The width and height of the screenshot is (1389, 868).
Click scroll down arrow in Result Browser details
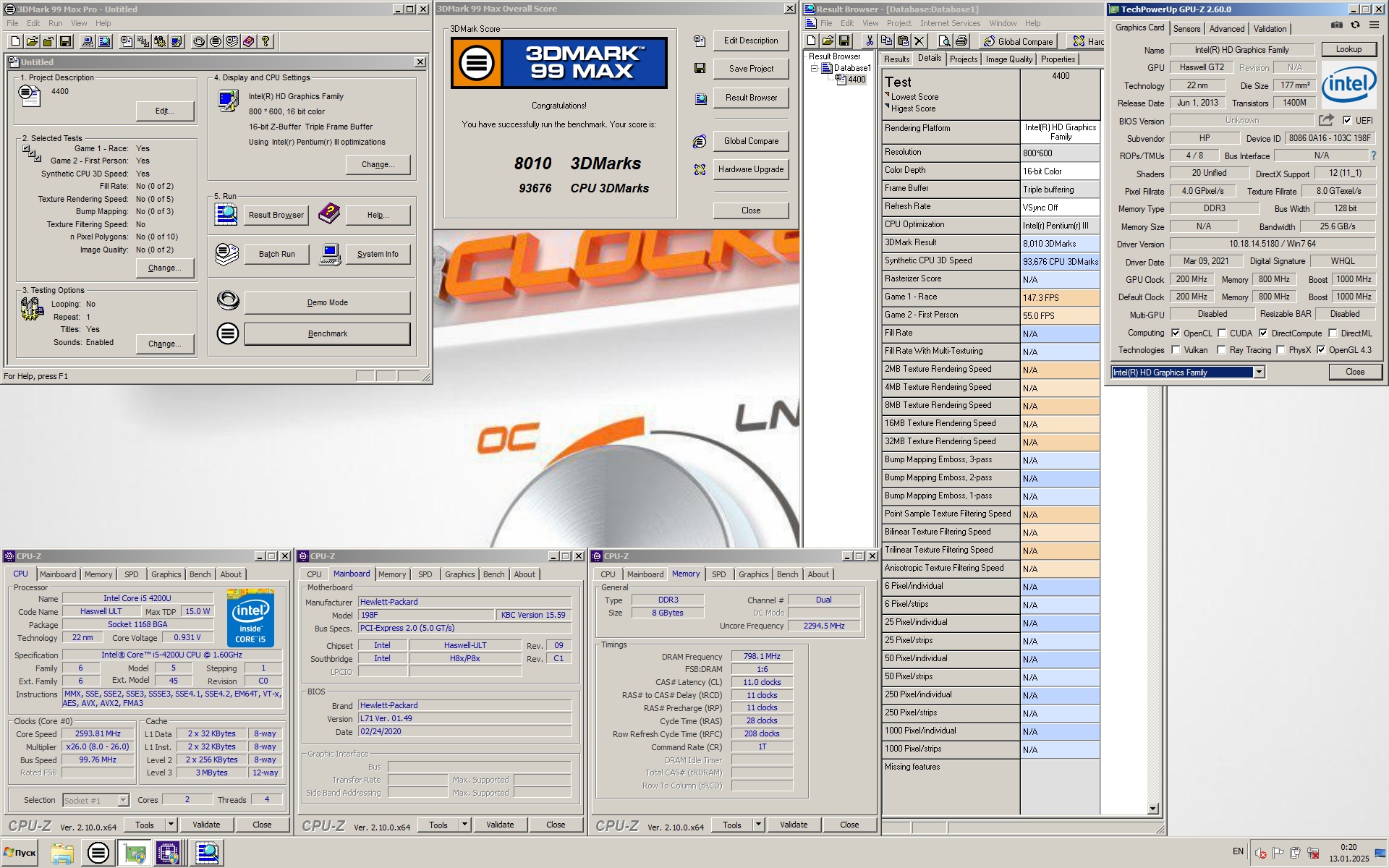tap(1152, 809)
